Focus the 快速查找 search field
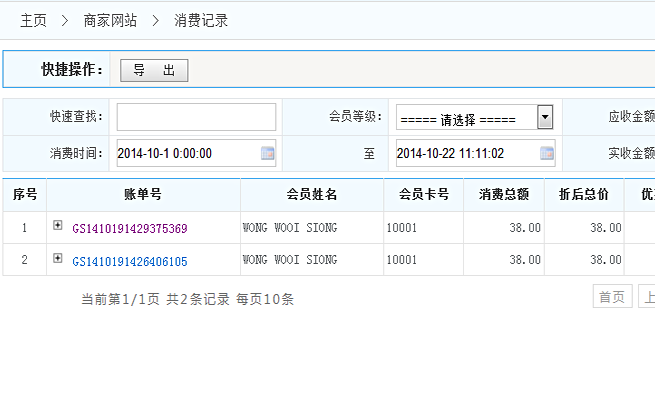 [196, 117]
